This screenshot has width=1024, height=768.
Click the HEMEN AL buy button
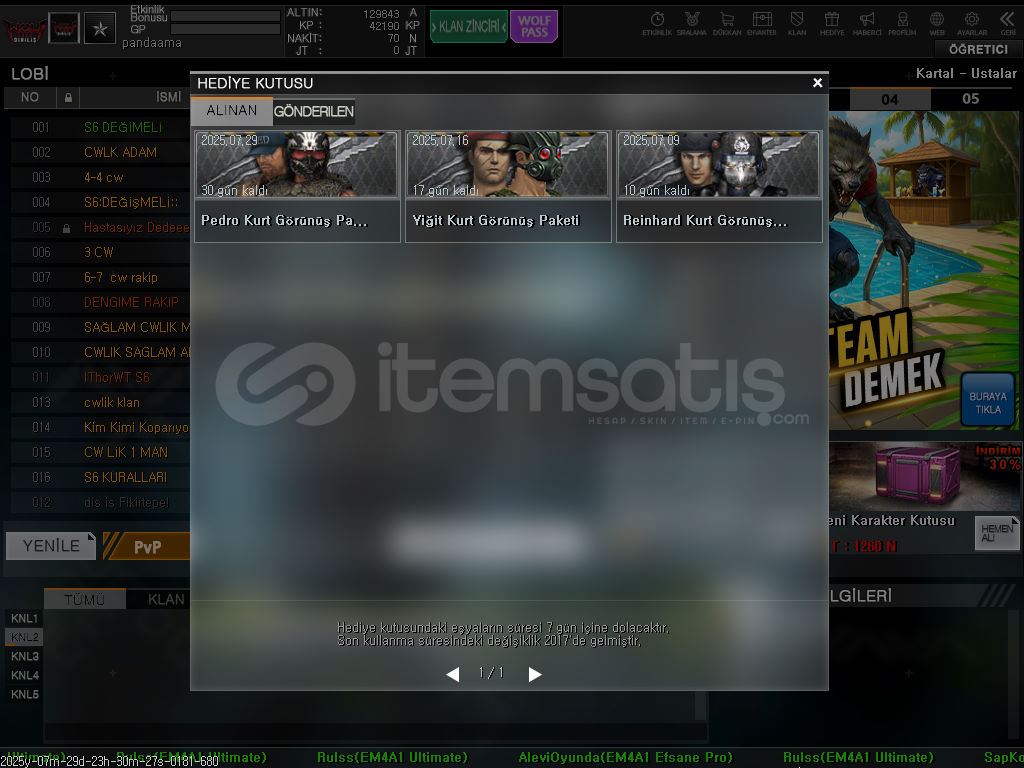[997, 533]
